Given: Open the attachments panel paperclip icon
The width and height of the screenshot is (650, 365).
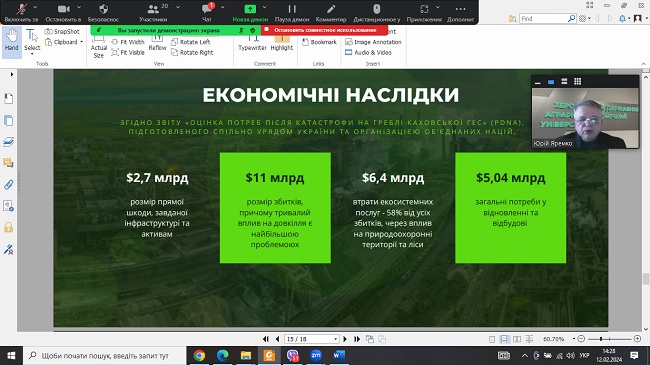Looking at the screenshot, I should [x=8, y=184].
